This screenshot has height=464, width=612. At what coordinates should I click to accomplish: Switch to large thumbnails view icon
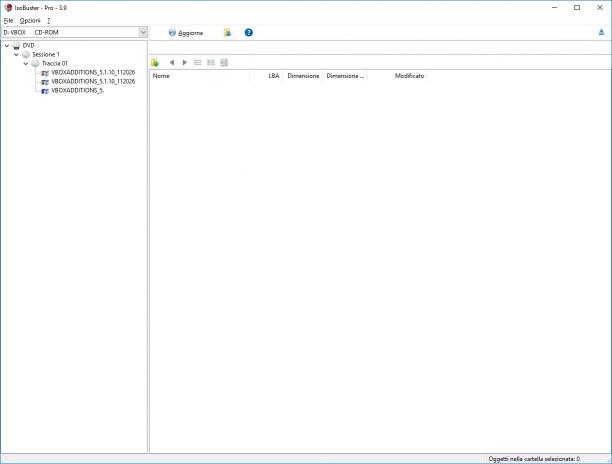point(224,62)
